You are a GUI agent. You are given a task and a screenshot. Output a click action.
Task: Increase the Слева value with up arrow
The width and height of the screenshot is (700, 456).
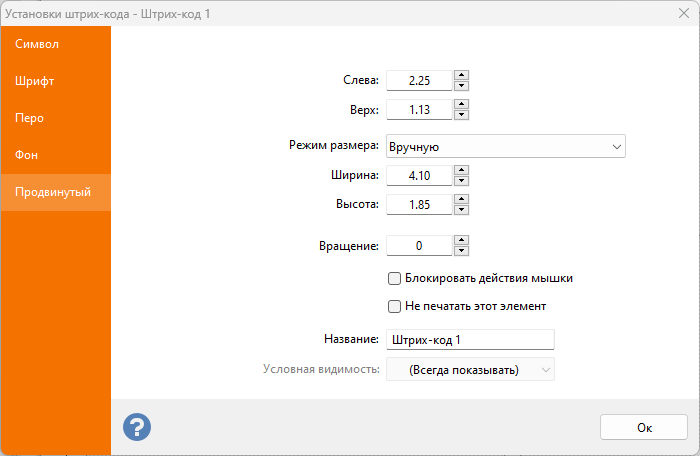pyautogui.click(x=461, y=75)
